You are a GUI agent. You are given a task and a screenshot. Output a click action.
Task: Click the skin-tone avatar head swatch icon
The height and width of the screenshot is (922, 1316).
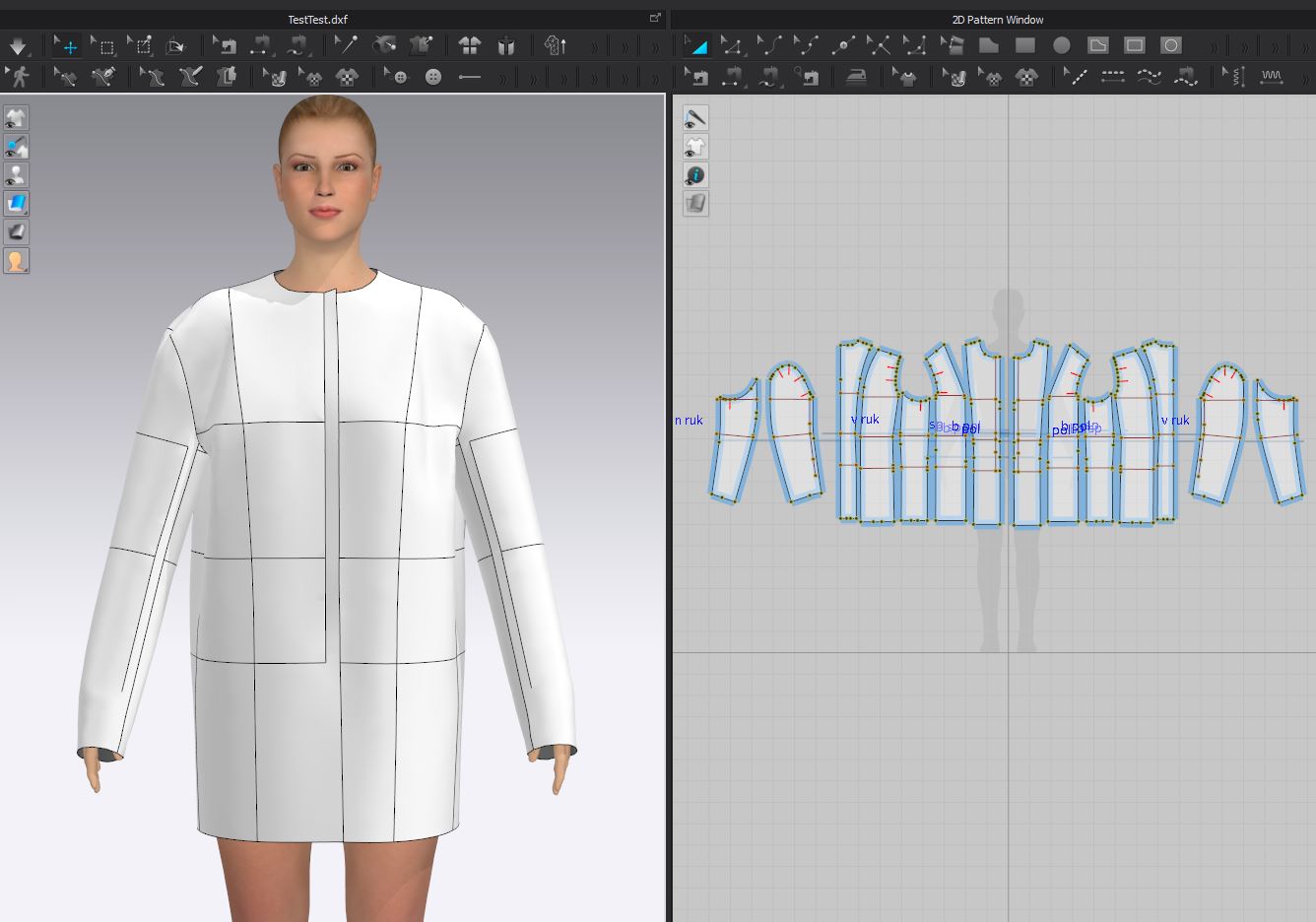point(16,261)
